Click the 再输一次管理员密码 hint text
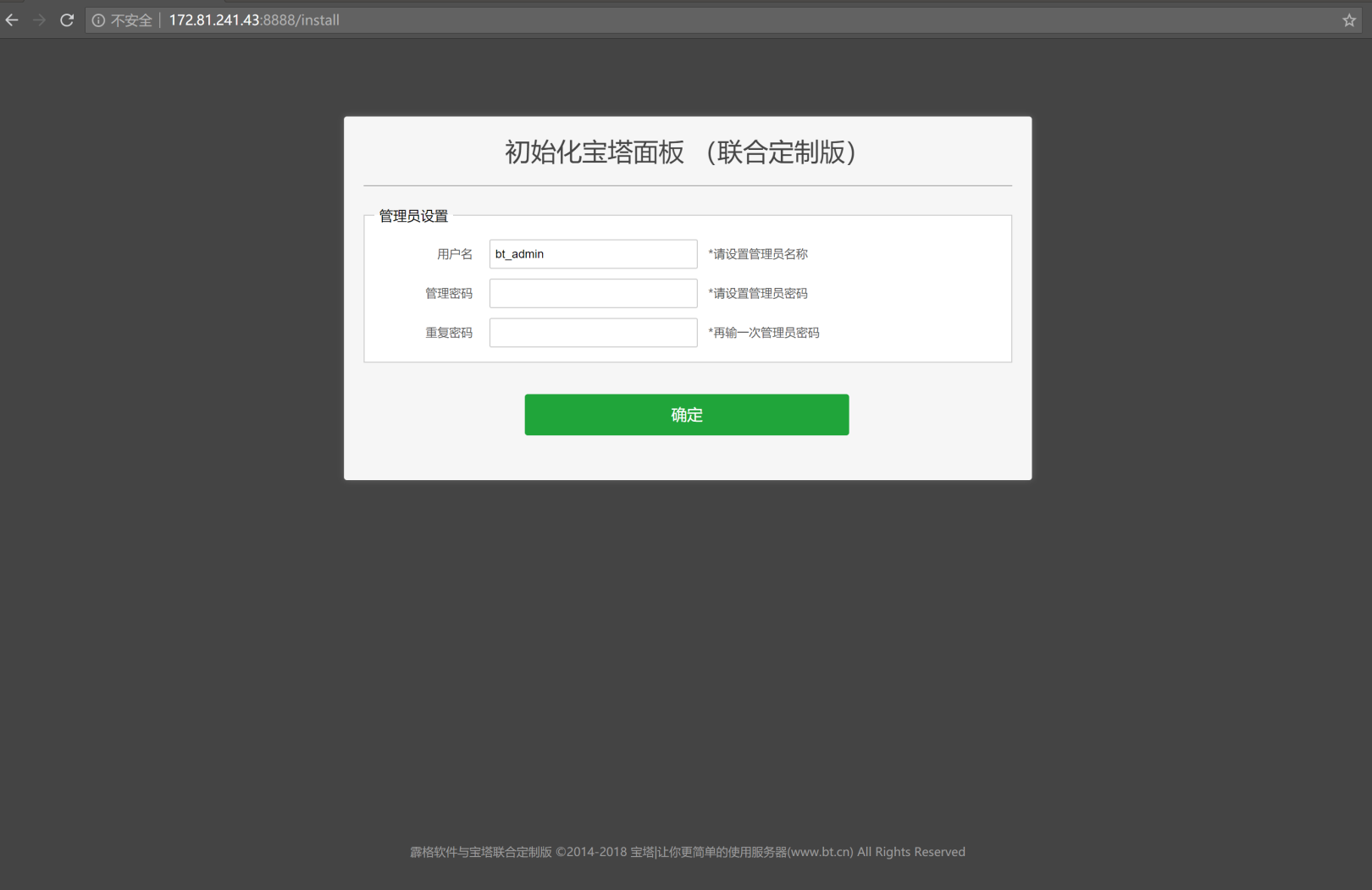Screen dimensions: 1372x890 [763, 332]
